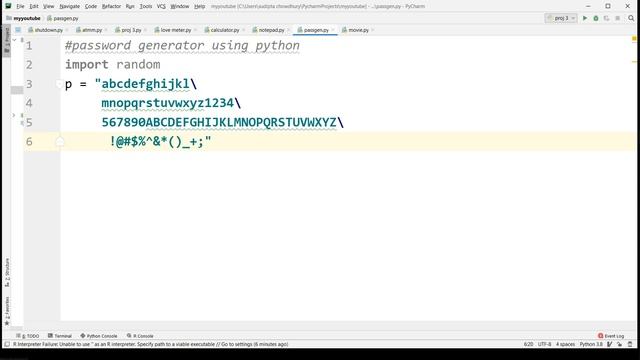Viewport: 640px width, 360px height.
Task: Close the calculator.py tab
Action: (243, 30)
